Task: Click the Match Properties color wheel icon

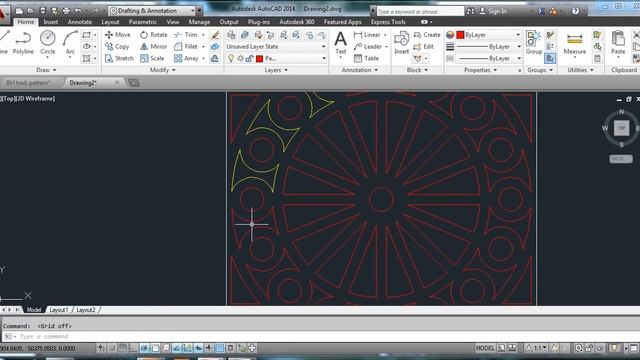Action: pyautogui.click(x=450, y=35)
